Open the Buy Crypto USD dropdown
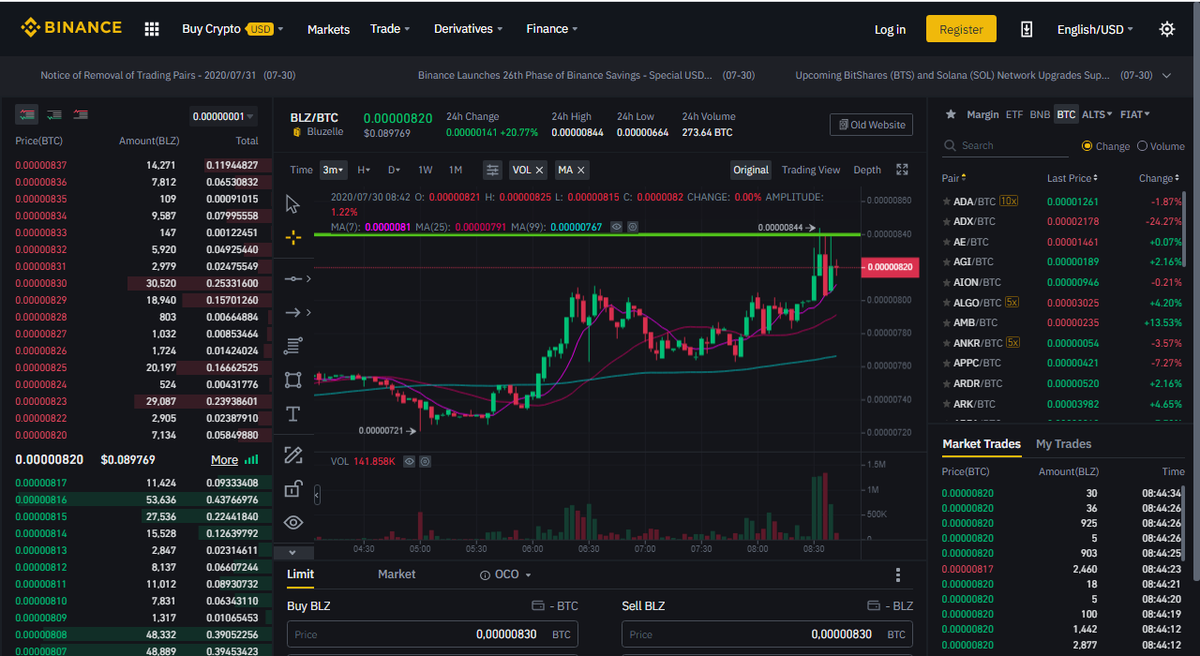The image size is (1200, 656). [x=233, y=29]
